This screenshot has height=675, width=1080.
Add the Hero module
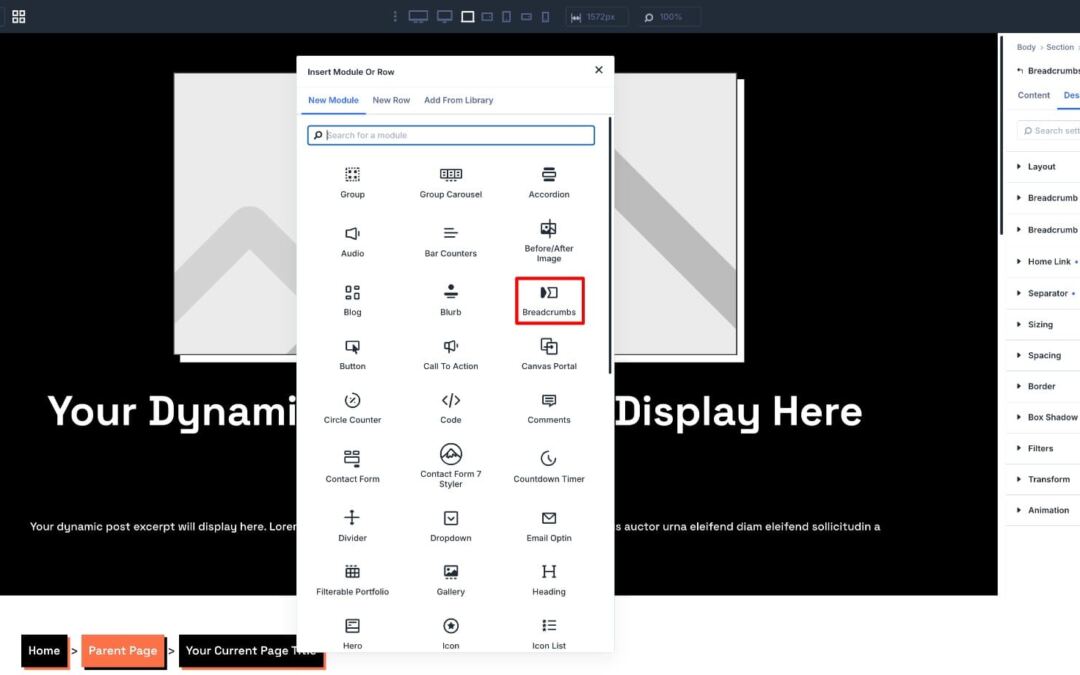pyautogui.click(x=352, y=634)
